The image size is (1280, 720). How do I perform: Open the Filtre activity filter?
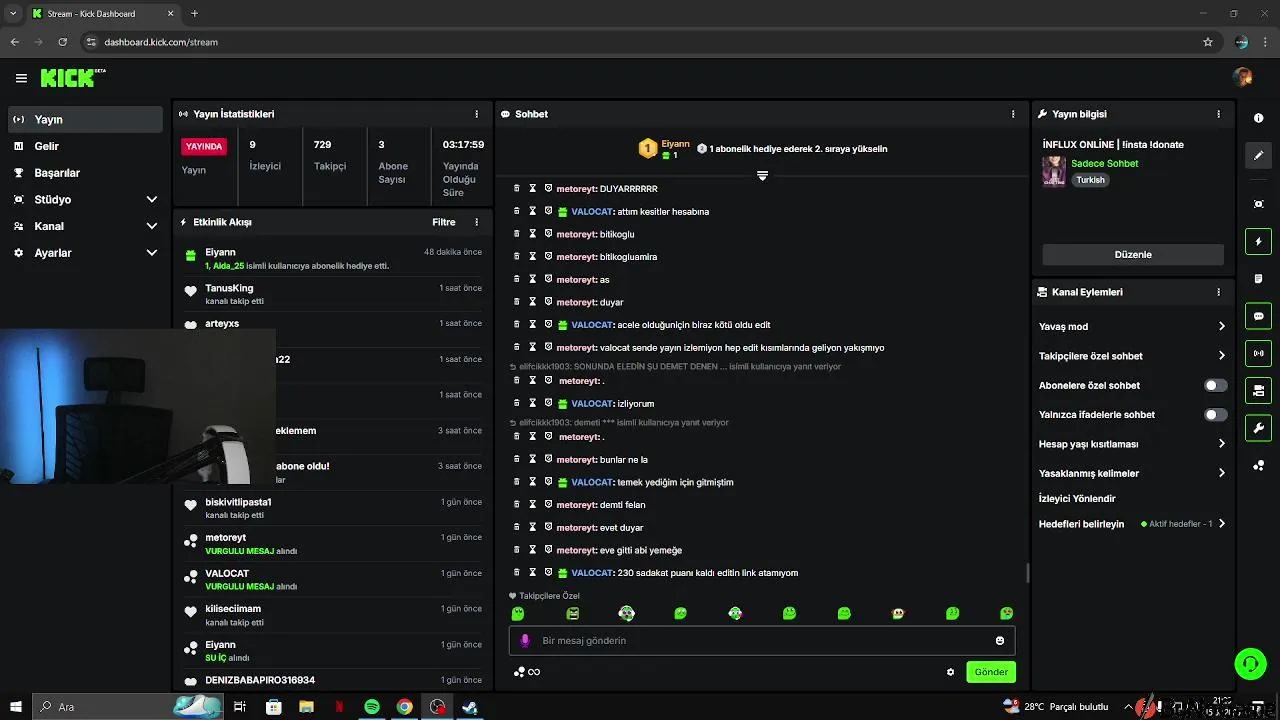tap(444, 222)
